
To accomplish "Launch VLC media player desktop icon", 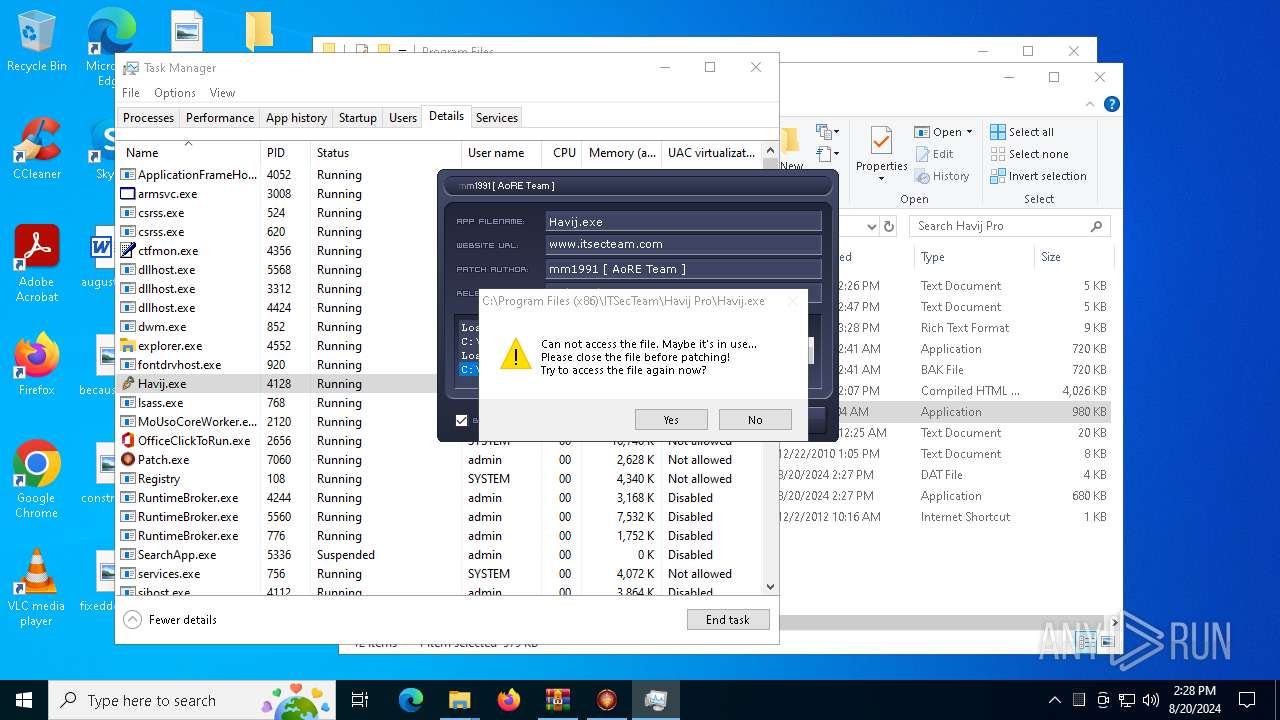I will point(36,588).
